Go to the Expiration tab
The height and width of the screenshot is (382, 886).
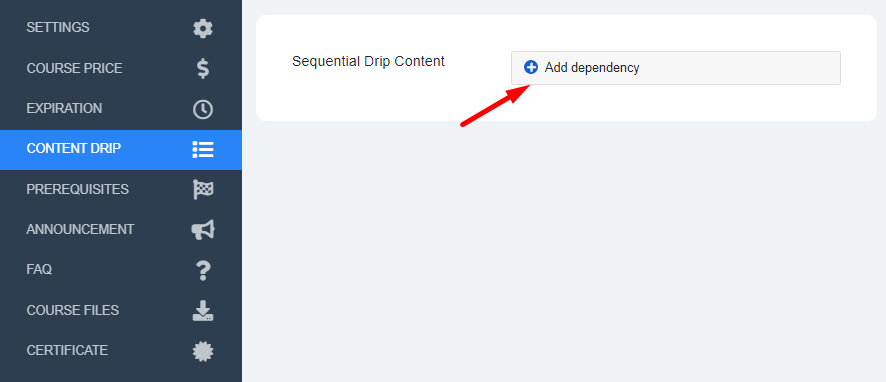(121, 108)
